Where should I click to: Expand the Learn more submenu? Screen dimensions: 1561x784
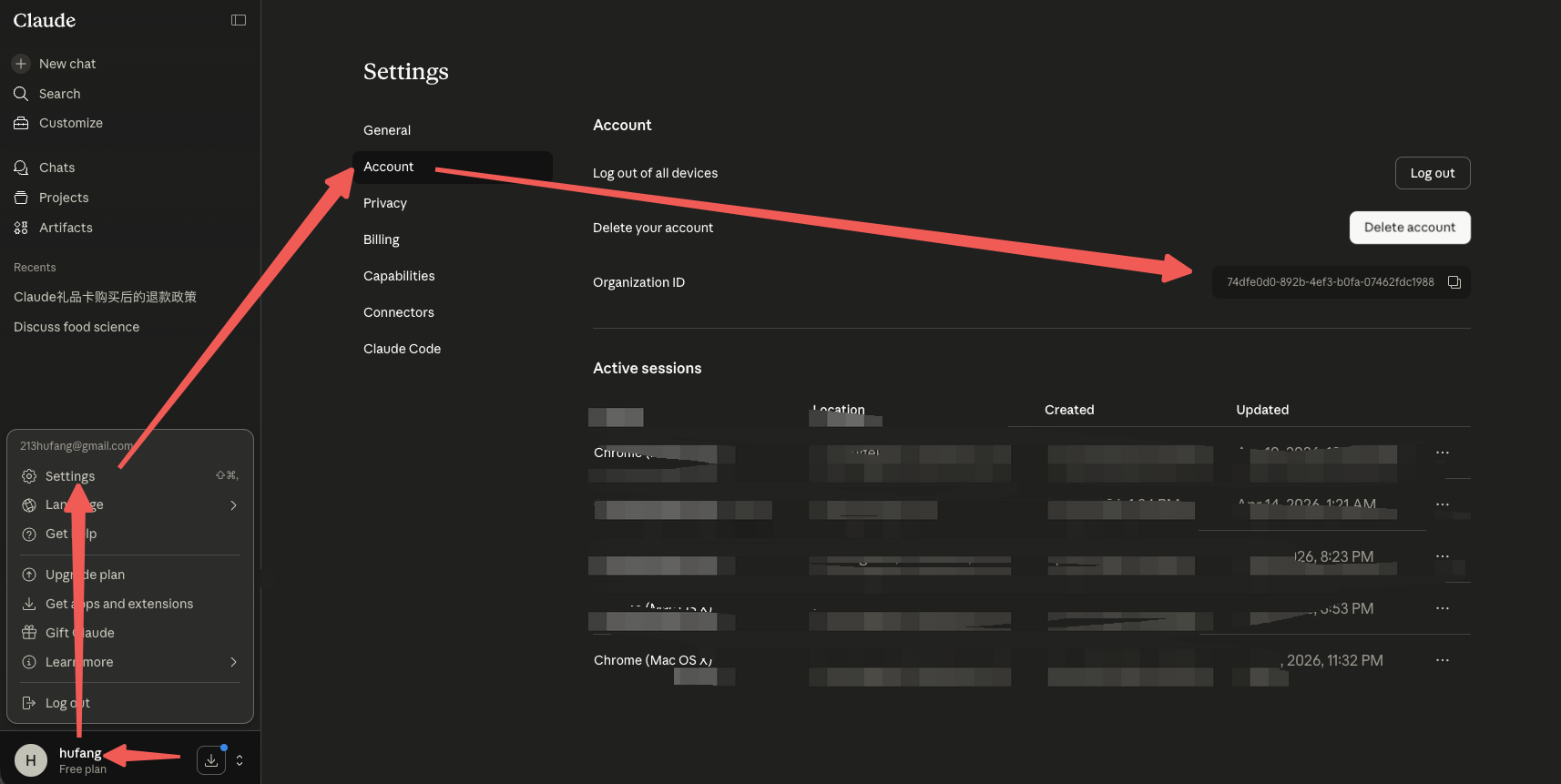tap(233, 662)
